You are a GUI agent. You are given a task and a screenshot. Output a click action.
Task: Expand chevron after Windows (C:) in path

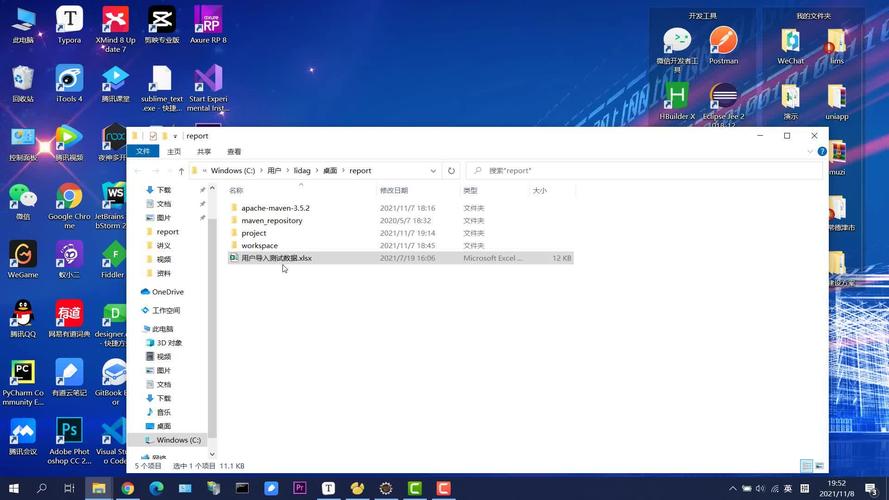tap(261, 171)
